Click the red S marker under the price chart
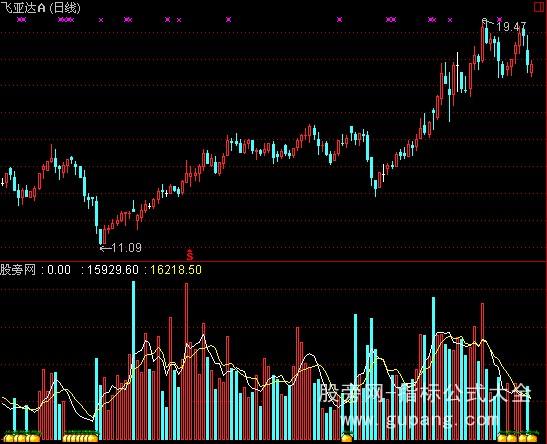 pyautogui.click(x=189, y=255)
